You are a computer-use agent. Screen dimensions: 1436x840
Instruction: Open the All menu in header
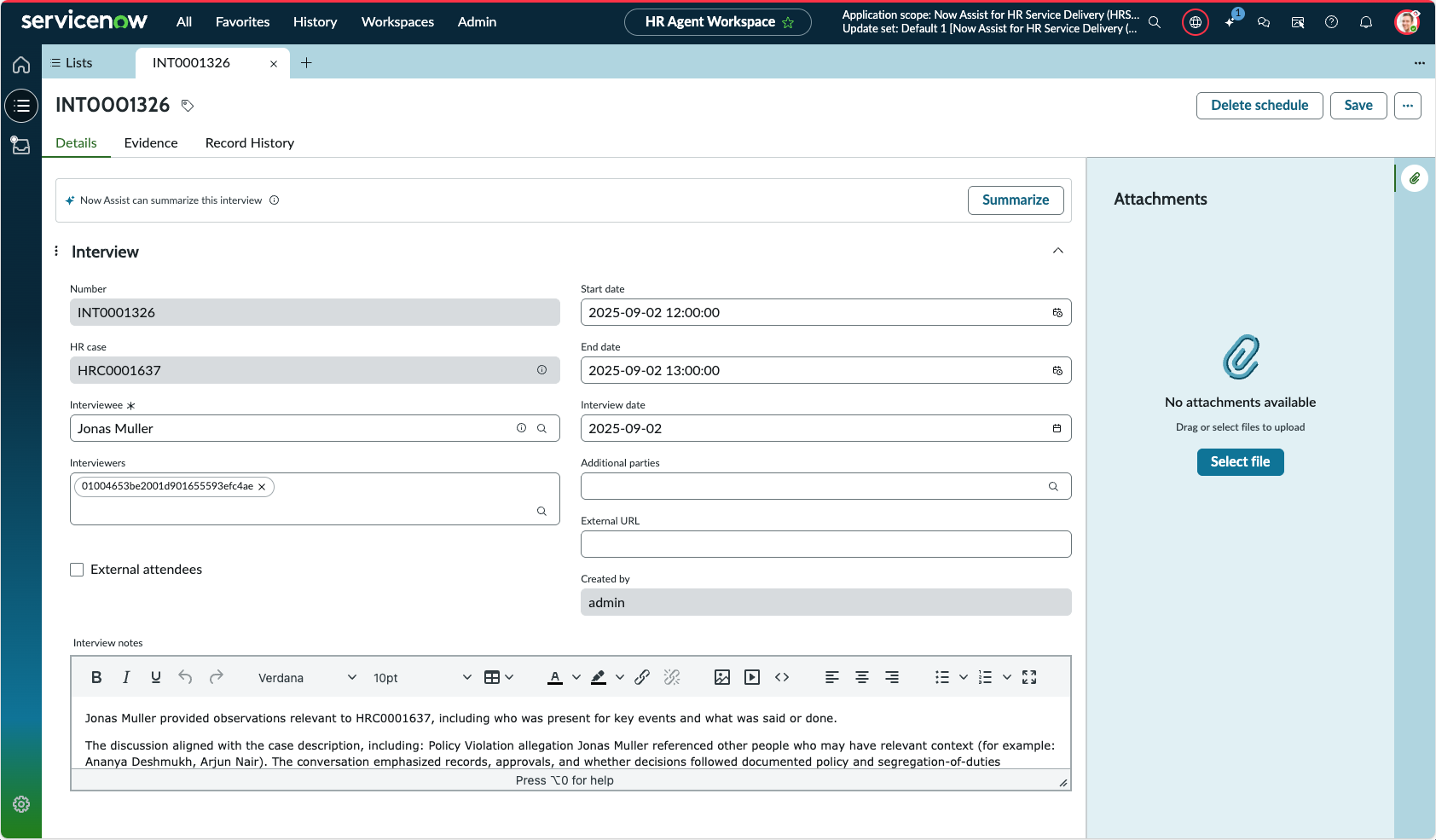(x=184, y=22)
